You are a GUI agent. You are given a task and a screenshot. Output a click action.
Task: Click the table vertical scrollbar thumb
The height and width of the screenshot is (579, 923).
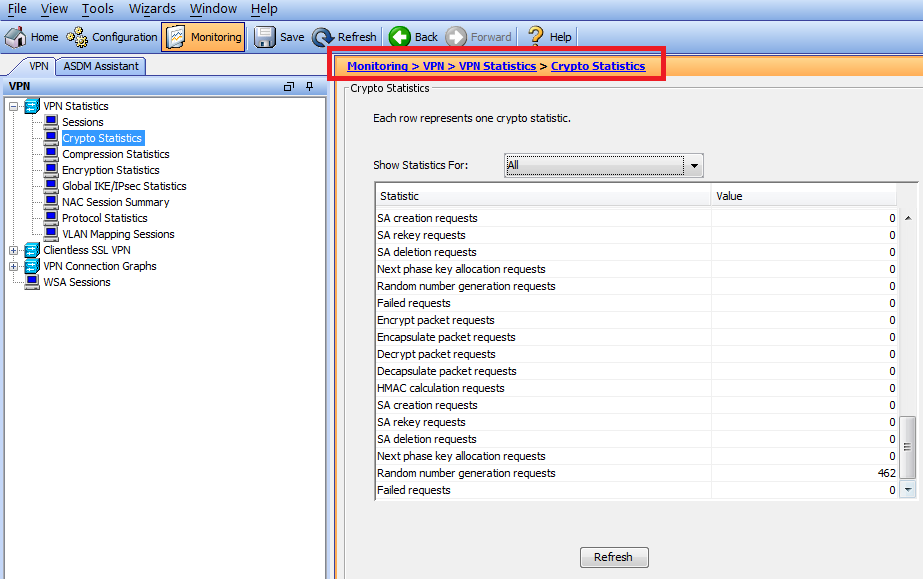click(908, 447)
